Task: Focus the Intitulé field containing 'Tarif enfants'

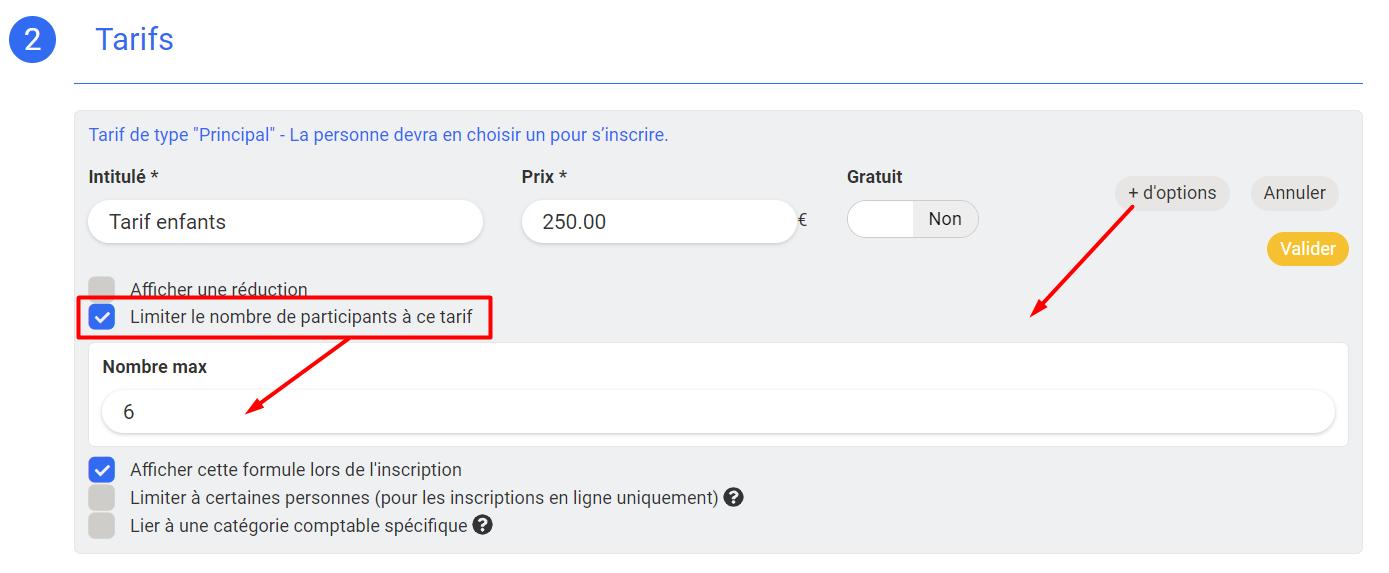Action: click(x=285, y=222)
